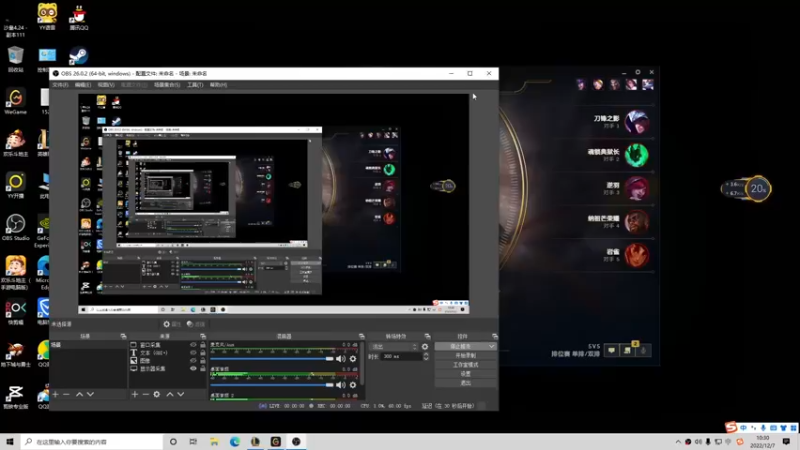Open OBS Settings button in Controls
This screenshot has height=450, width=800.
[465, 374]
